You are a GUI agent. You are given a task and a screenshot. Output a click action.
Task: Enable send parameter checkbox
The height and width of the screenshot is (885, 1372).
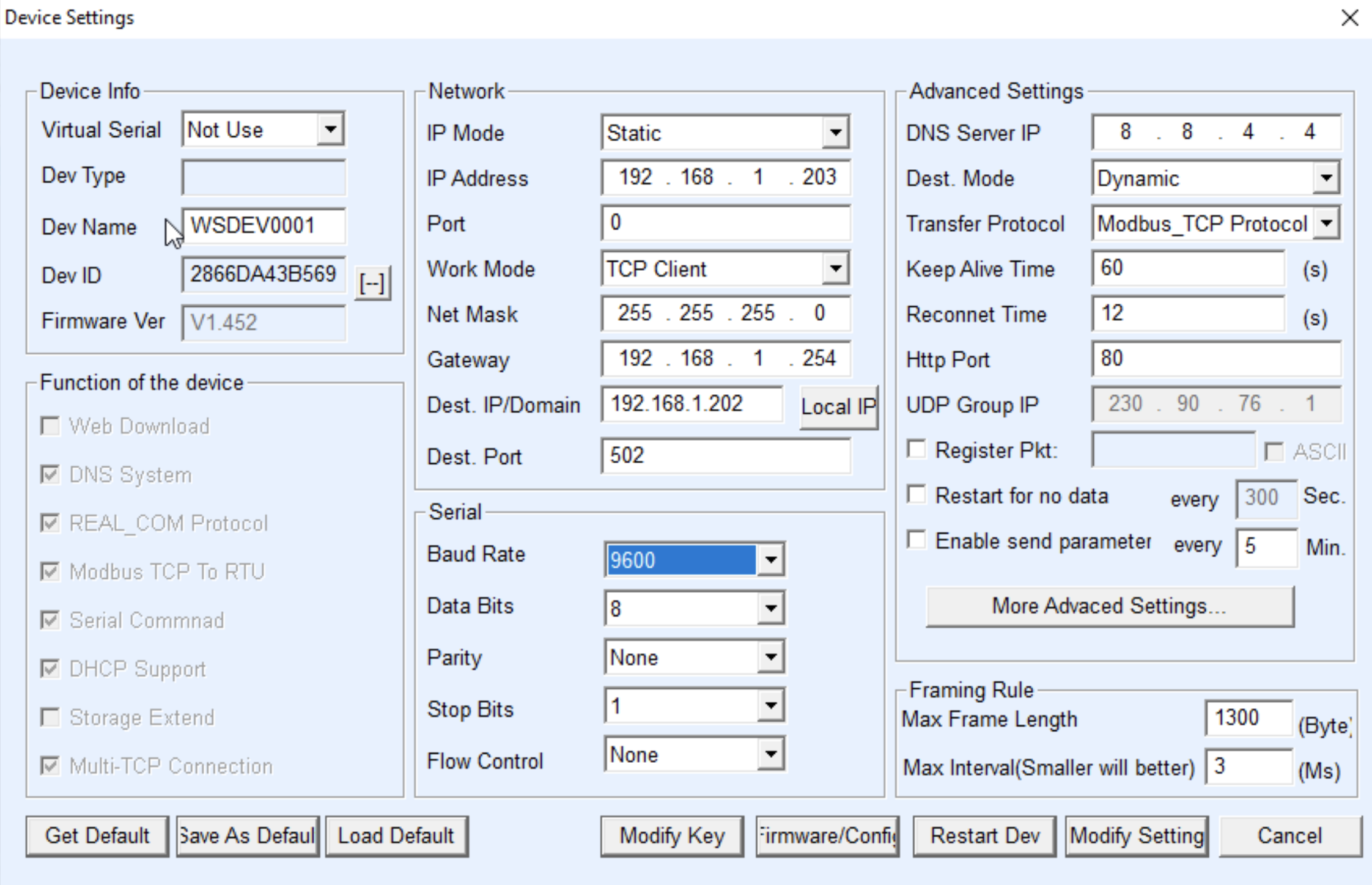[x=917, y=540]
